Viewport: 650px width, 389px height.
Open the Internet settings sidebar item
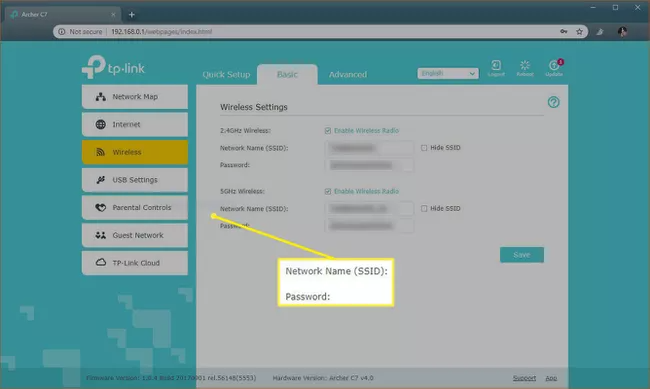(x=135, y=124)
